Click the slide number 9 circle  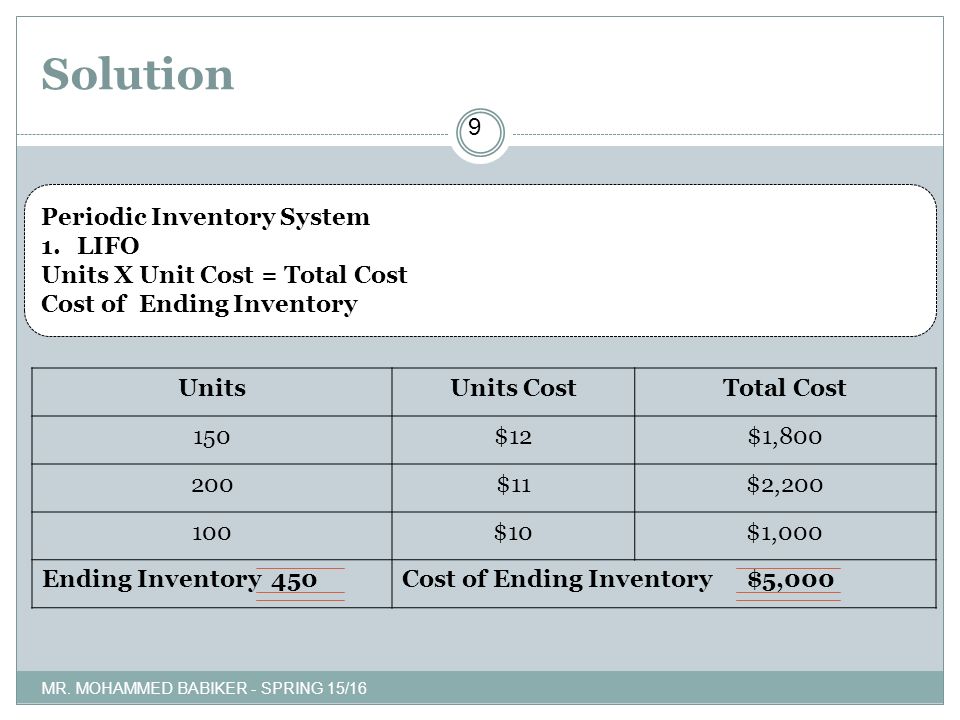[x=480, y=132]
